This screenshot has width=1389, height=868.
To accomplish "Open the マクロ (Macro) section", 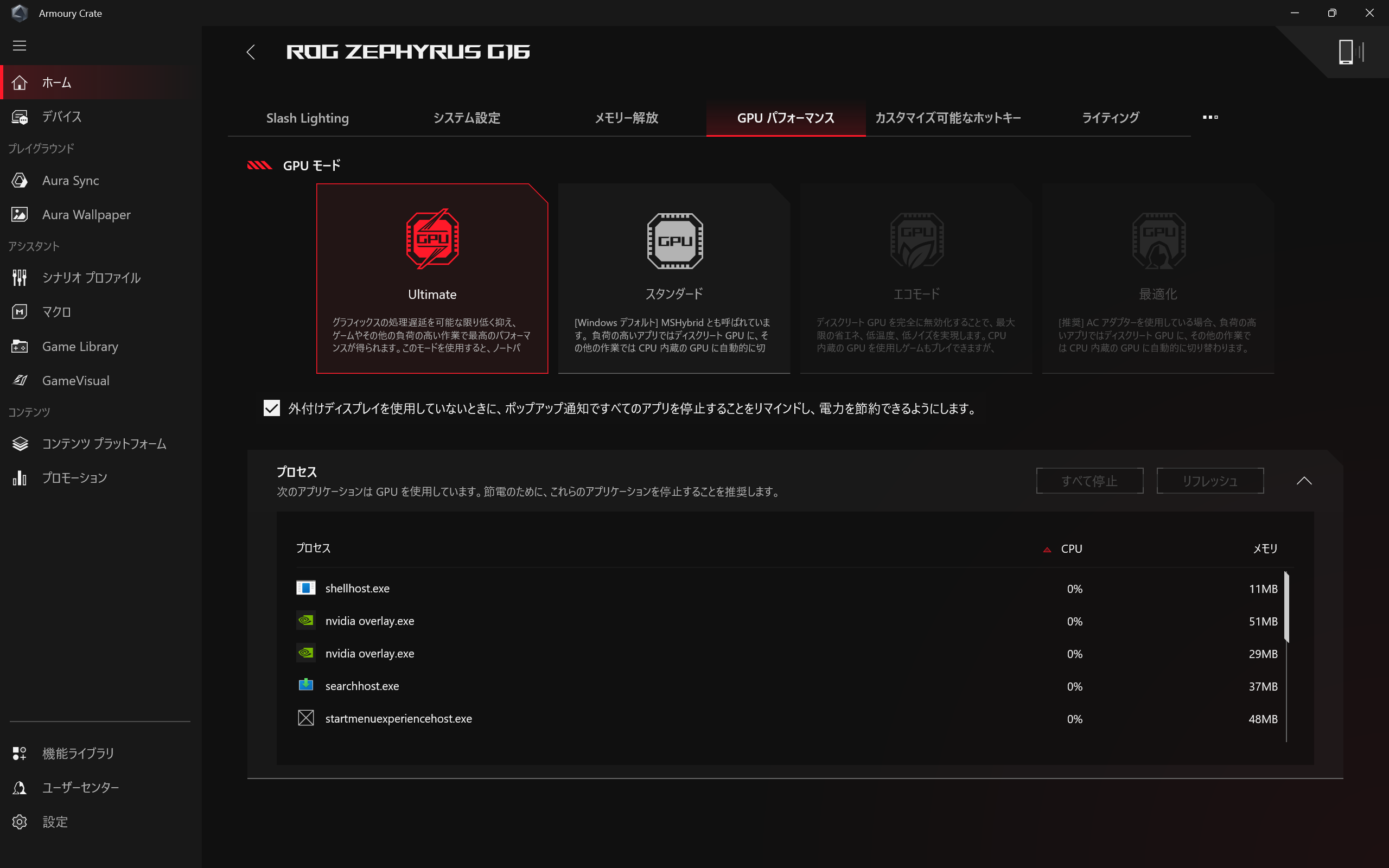I will tap(56, 312).
